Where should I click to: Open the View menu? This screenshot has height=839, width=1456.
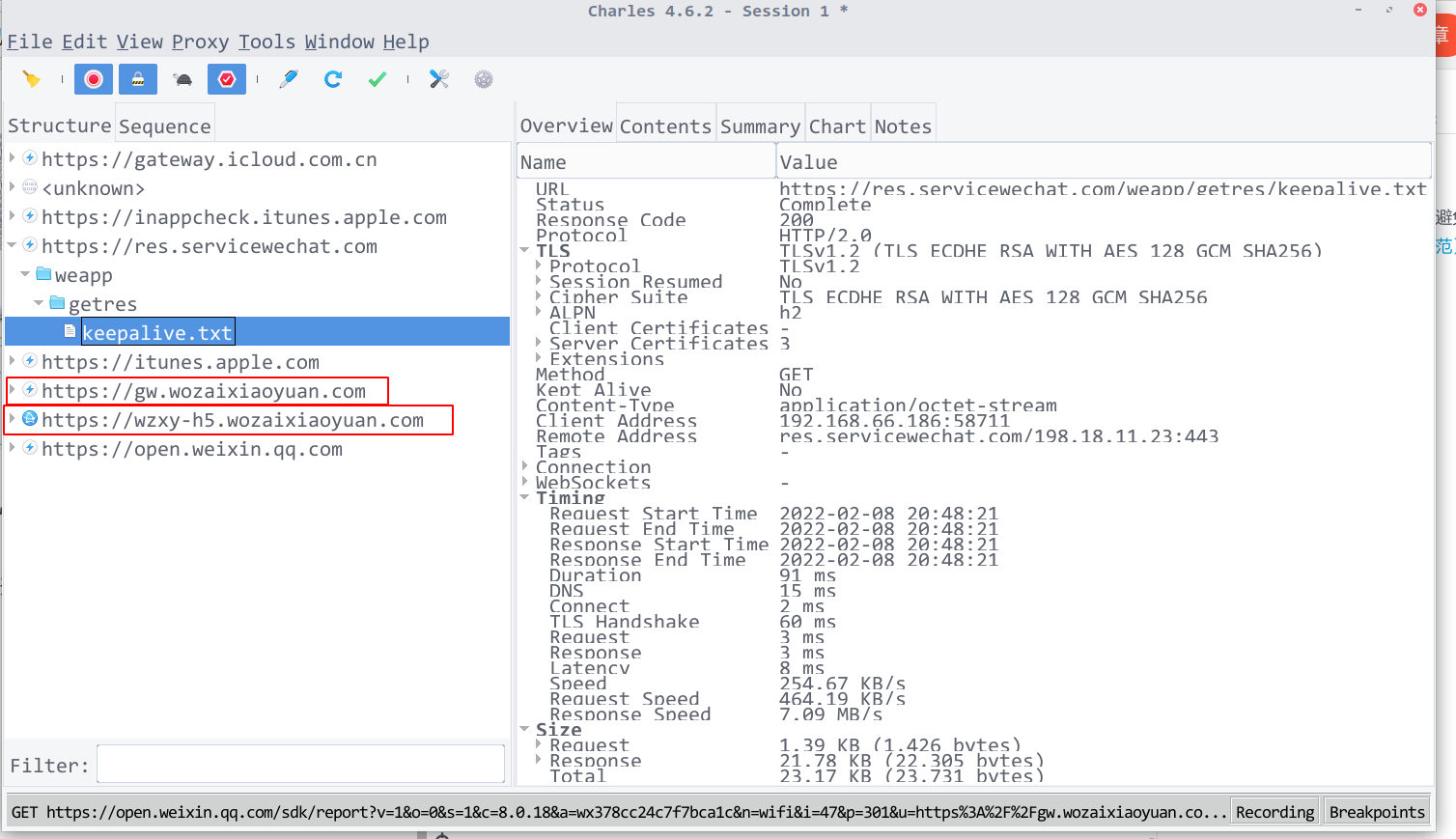[140, 42]
